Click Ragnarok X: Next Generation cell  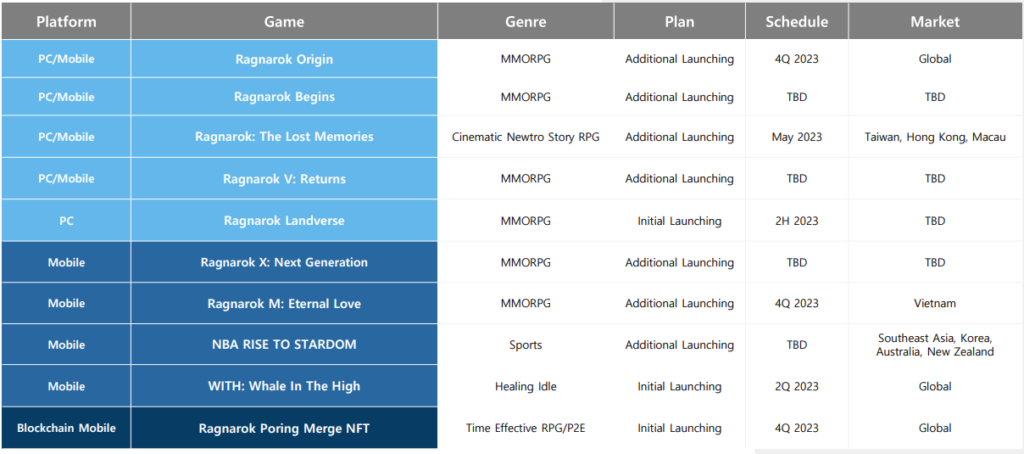click(284, 262)
